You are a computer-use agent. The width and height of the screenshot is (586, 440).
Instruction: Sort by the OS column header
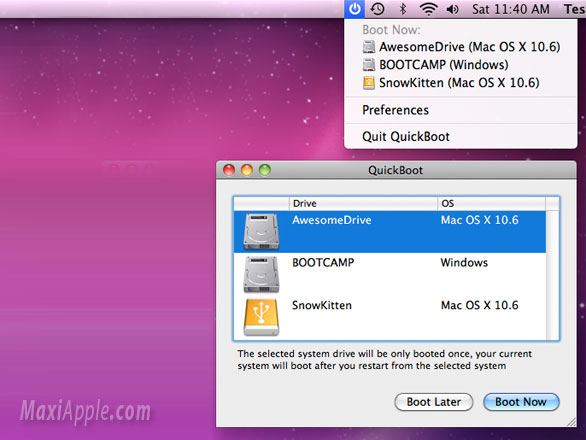tap(491, 203)
